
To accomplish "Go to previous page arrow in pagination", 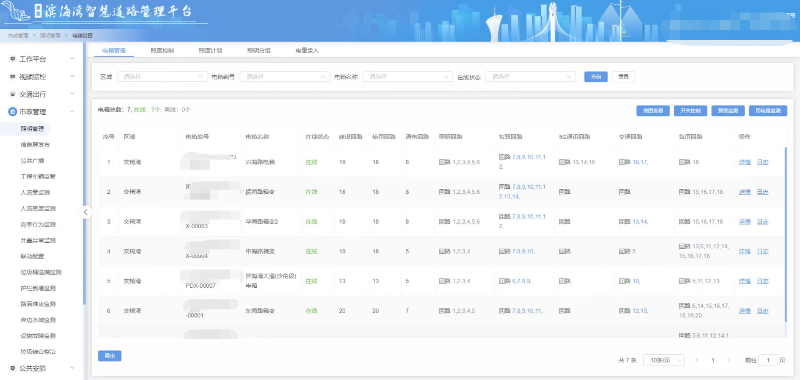I will (697, 360).
